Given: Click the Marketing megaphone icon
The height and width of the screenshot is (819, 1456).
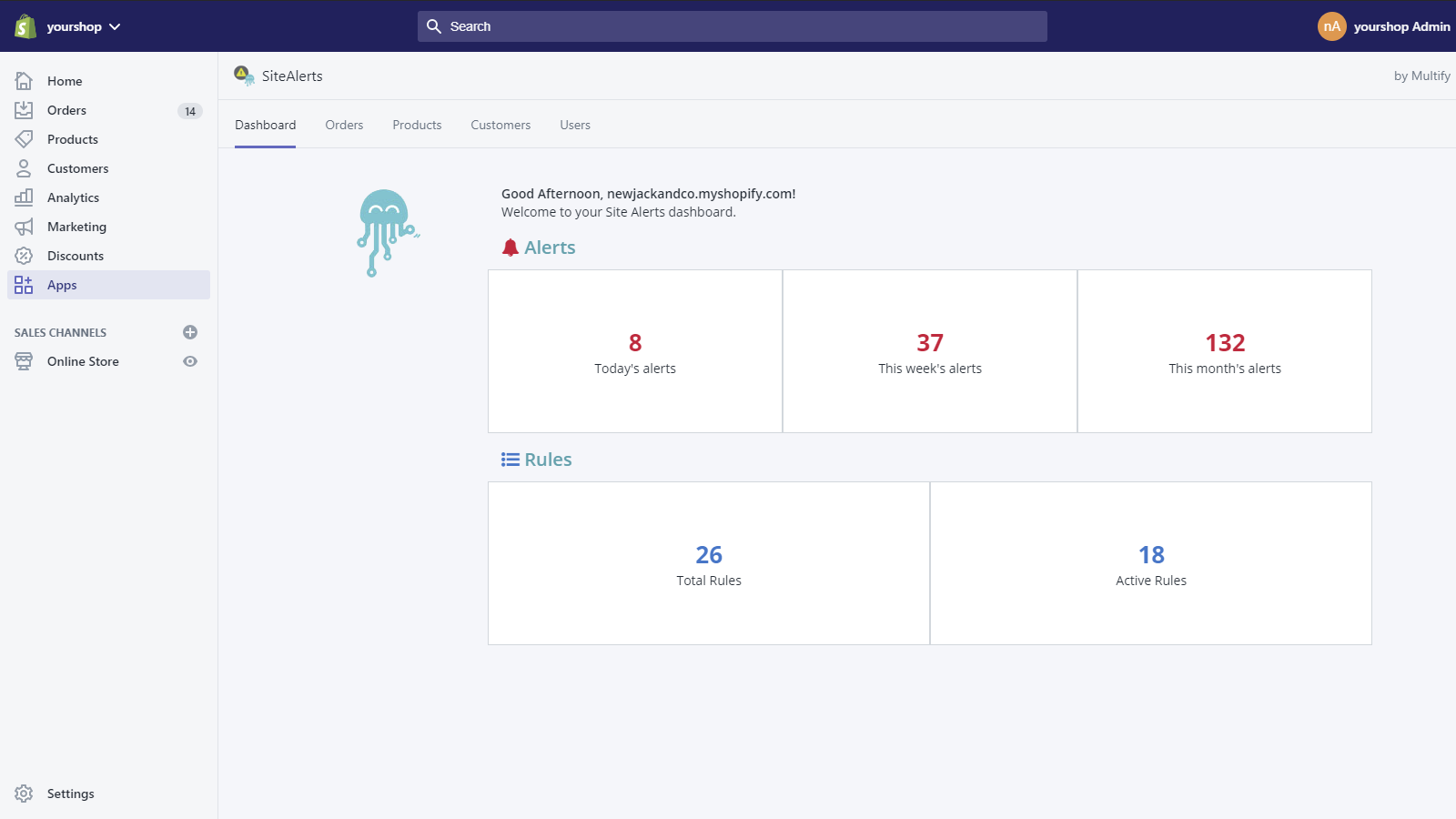Looking at the screenshot, I should coord(24,226).
